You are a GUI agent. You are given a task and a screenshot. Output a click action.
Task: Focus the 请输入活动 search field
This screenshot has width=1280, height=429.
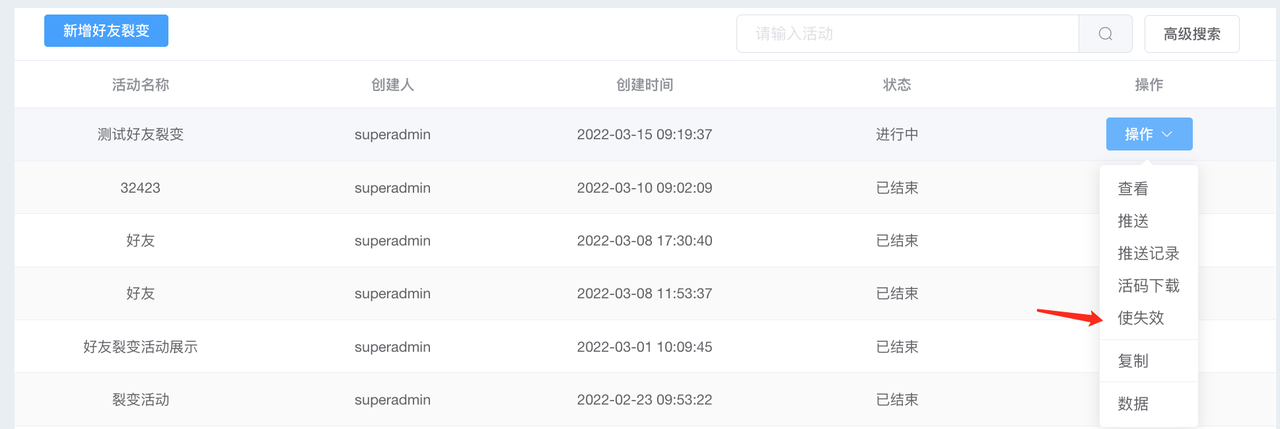click(908, 33)
